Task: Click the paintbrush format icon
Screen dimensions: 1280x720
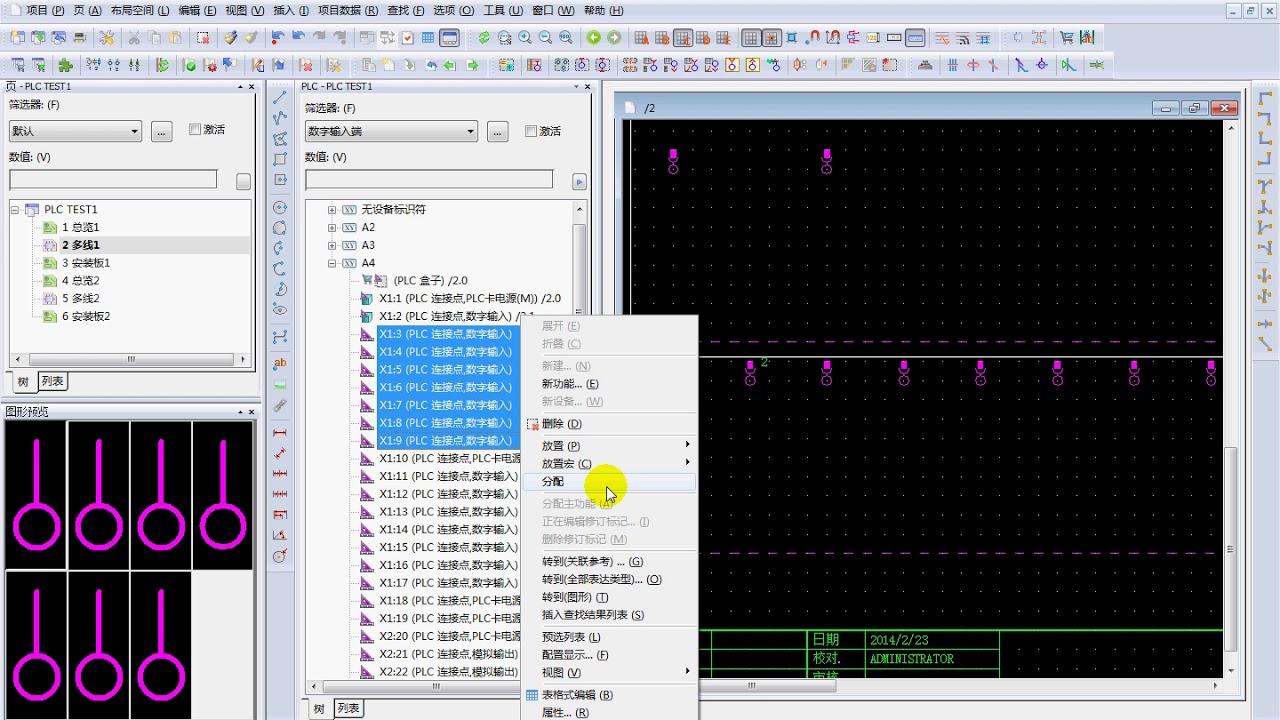Action: pyautogui.click(x=231, y=38)
